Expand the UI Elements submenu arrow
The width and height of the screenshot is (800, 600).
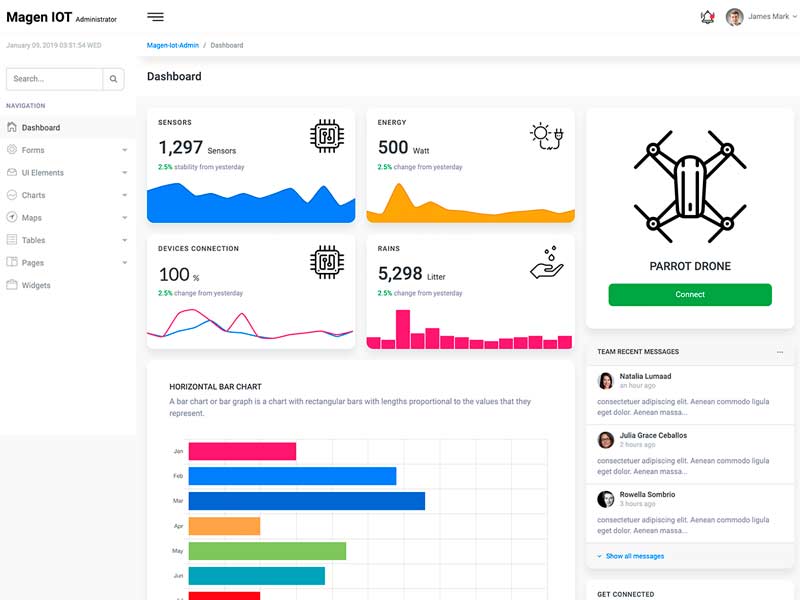124,172
